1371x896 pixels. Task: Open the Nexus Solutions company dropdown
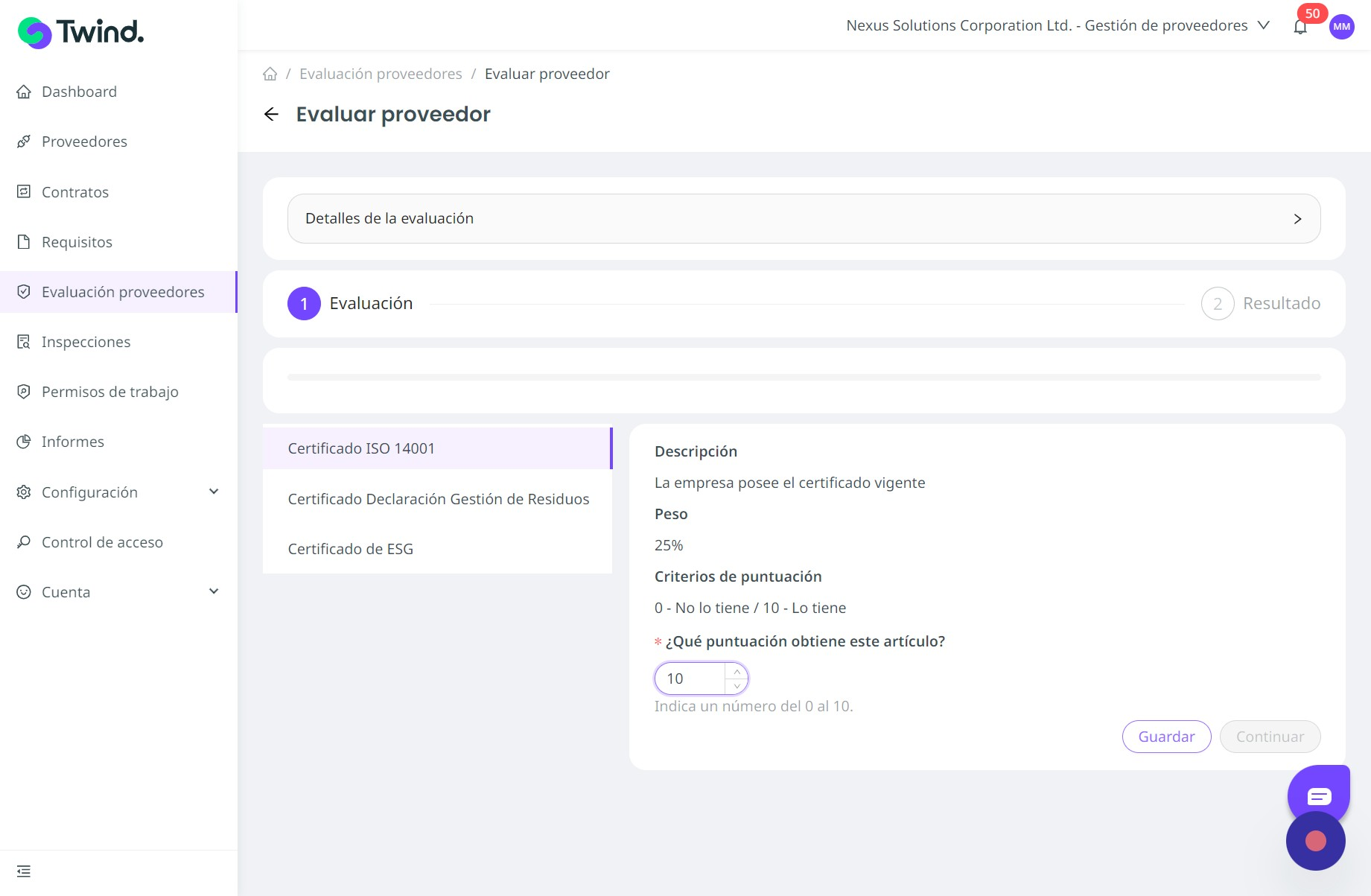coord(1057,25)
